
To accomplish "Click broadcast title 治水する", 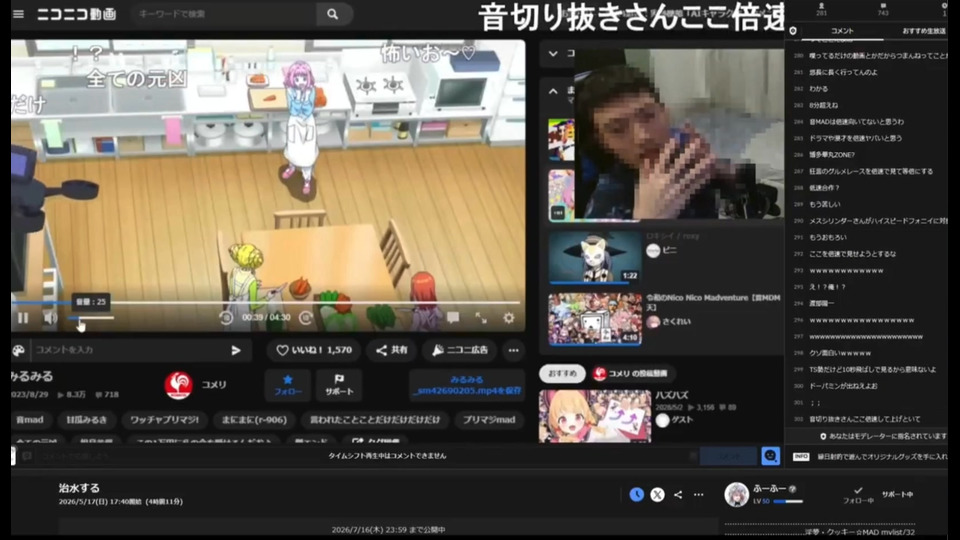I will [x=79, y=488].
